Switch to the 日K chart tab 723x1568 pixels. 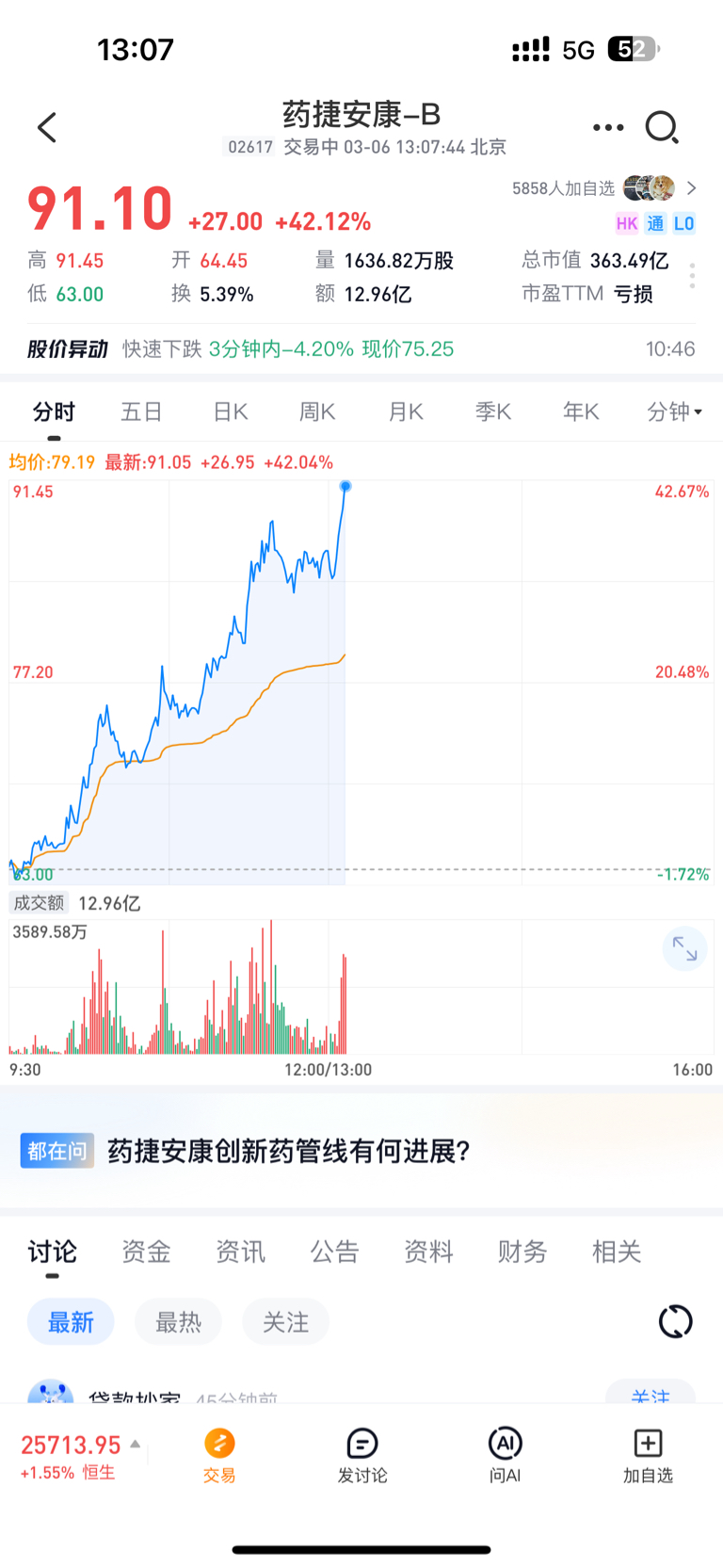(230, 412)
